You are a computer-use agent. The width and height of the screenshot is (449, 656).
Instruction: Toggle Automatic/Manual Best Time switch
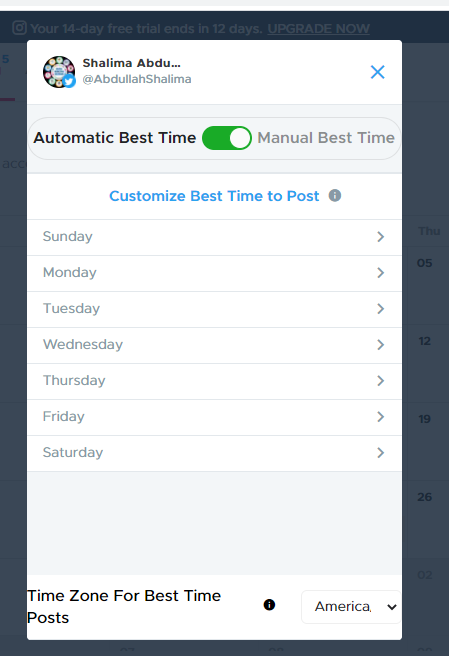click(227, 138)
